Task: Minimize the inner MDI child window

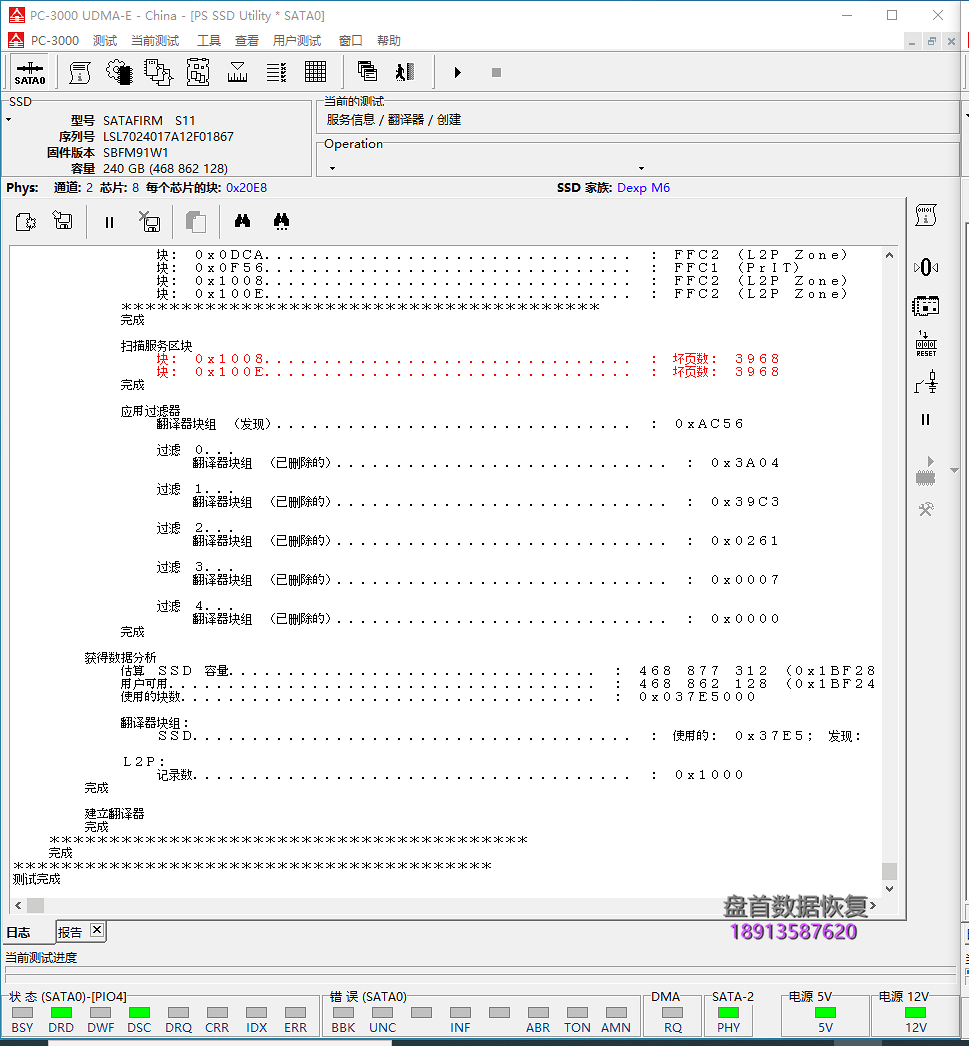Action: pyautogui.click(x=912, y=41)
